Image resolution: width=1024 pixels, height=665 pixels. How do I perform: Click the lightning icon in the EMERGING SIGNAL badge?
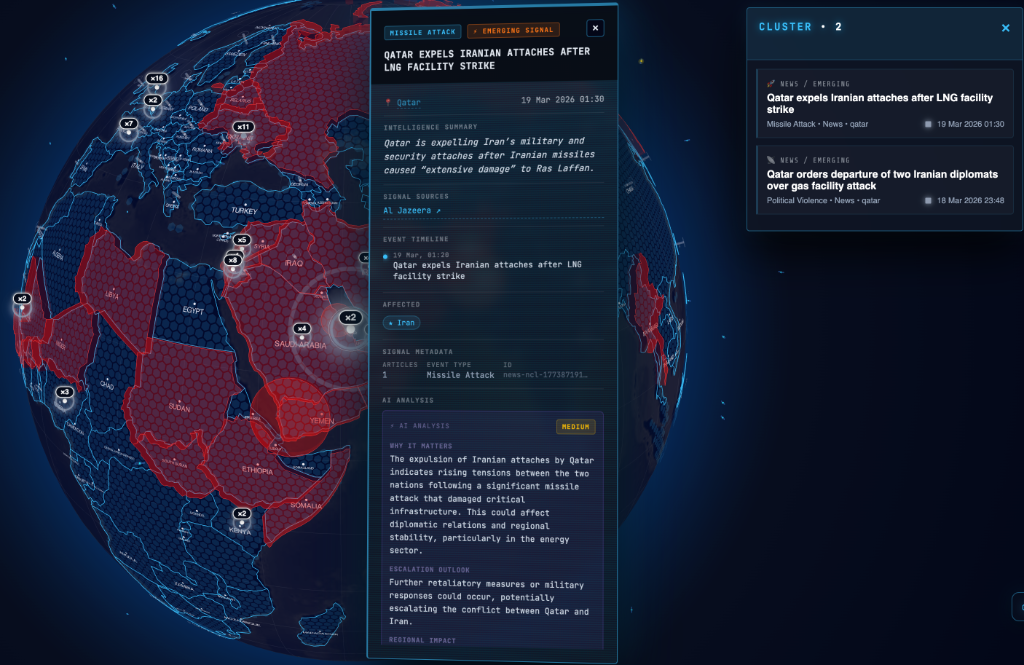point(477,31)
